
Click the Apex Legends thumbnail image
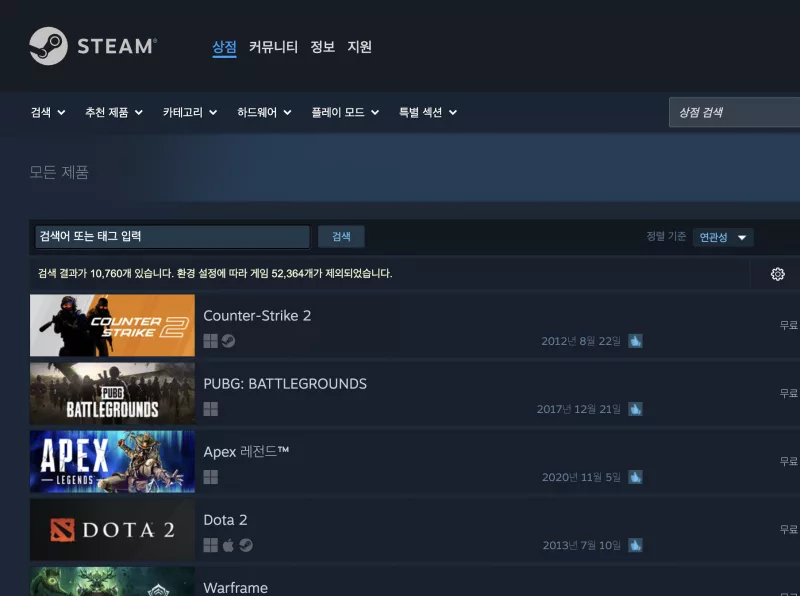pos(112,461)
